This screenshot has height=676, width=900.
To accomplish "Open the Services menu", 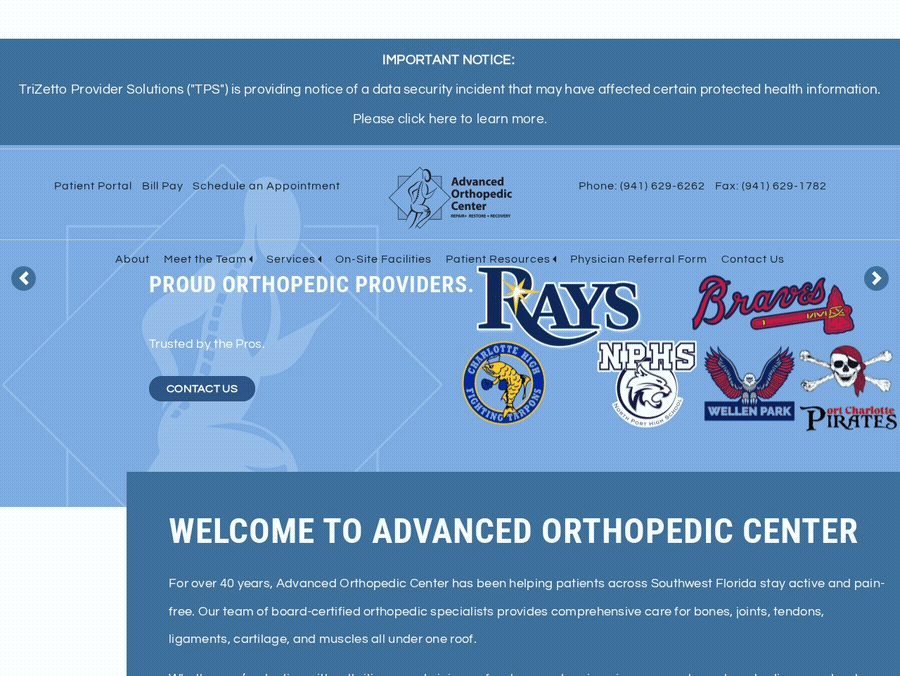I will [x=290, y=259].
